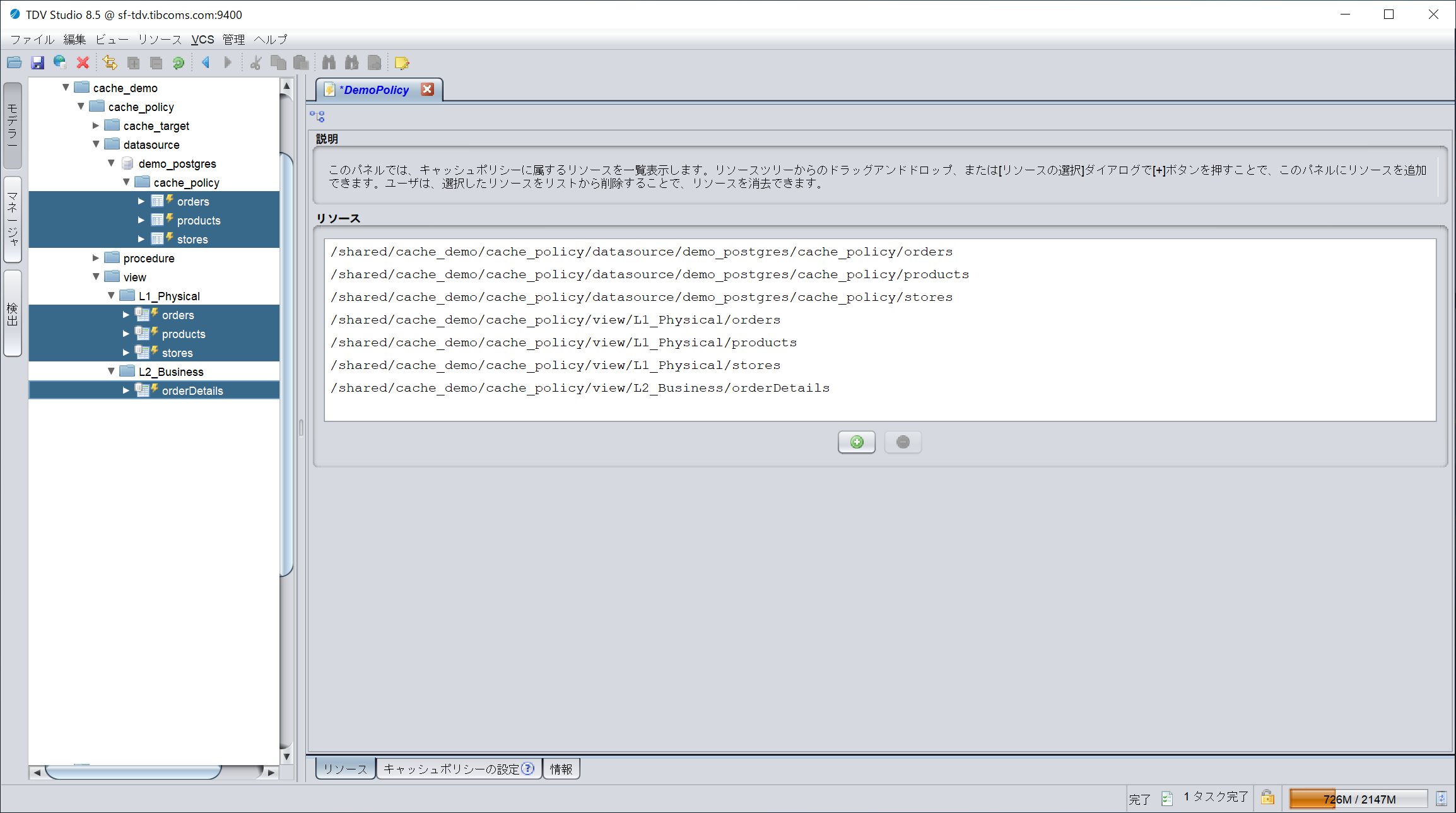Expand the cache_target folder

tap(96, 126)
